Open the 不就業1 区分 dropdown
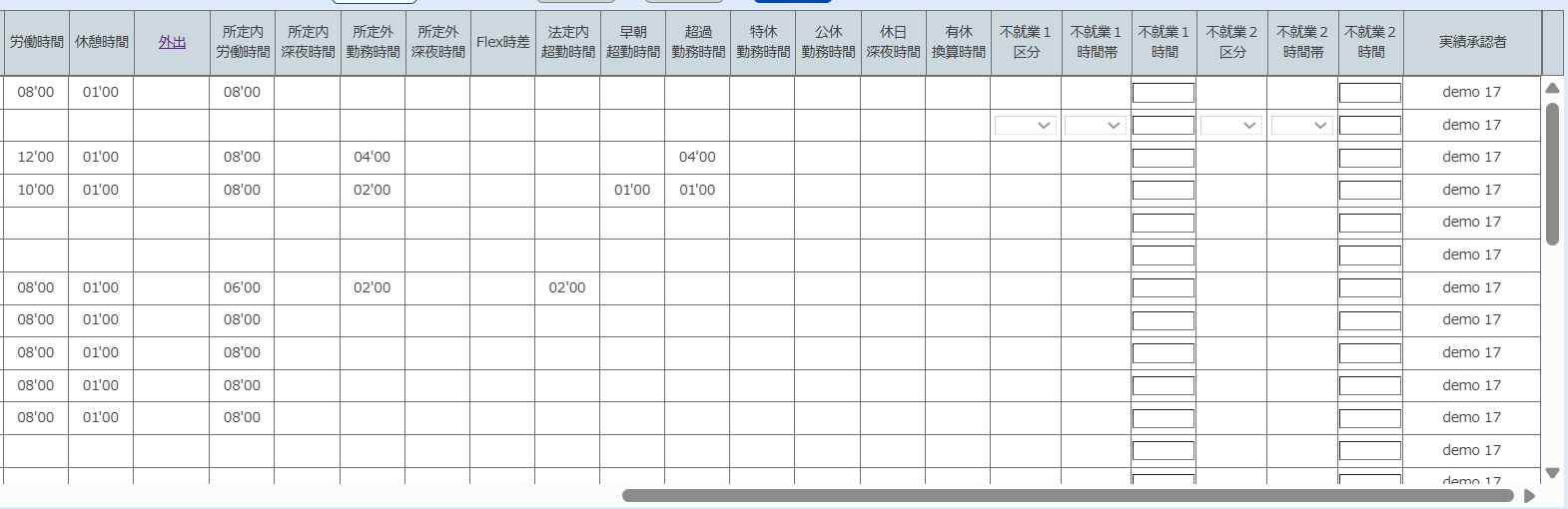The width and height of the screenshot is (1568, 509). point(1025,125)
